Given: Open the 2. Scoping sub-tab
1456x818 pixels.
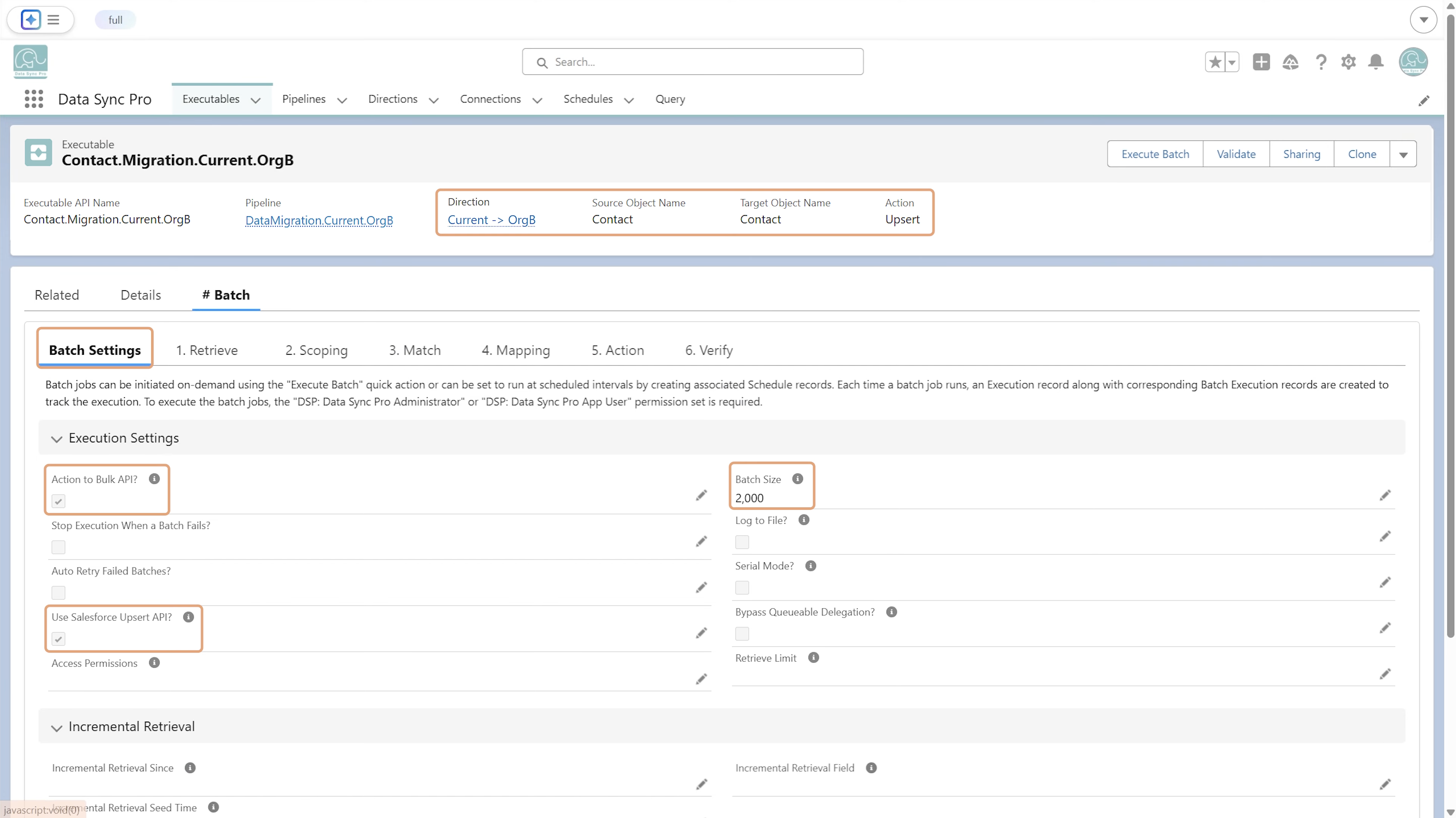Looking at the screenshot, I should pos(317,350).
